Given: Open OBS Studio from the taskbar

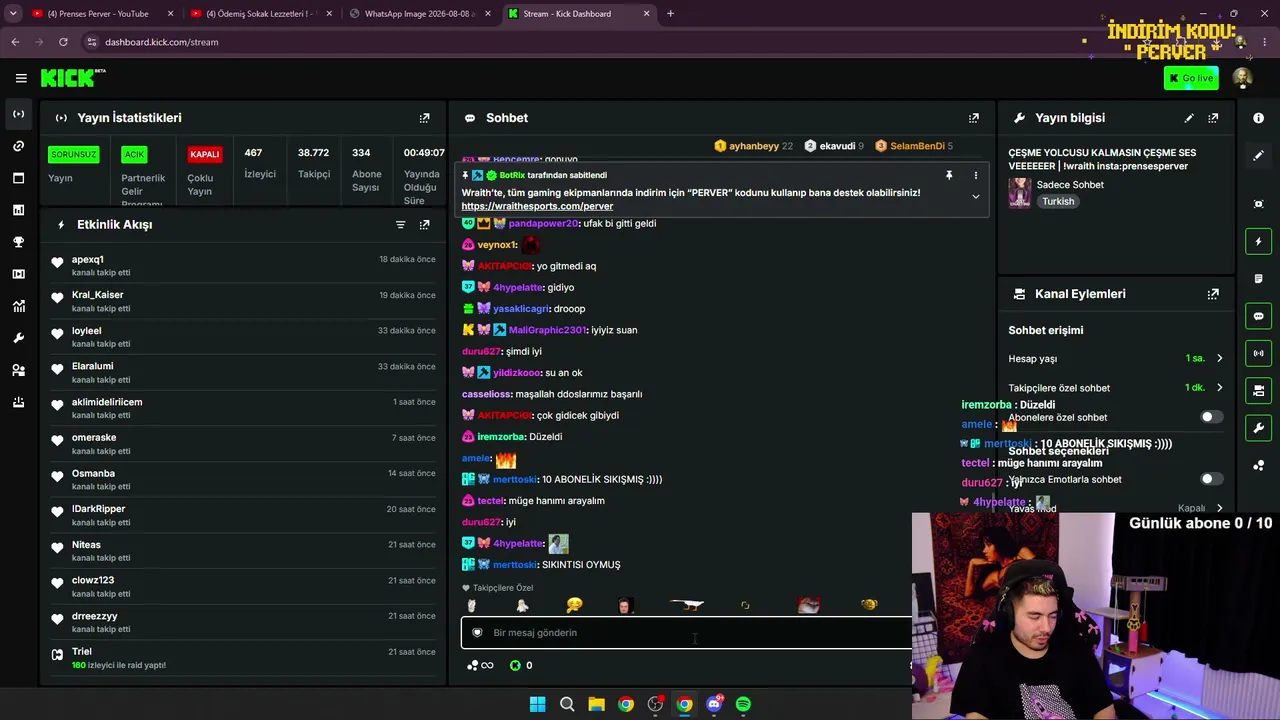Looking at the screenshot, I should [x=655, y=704].
